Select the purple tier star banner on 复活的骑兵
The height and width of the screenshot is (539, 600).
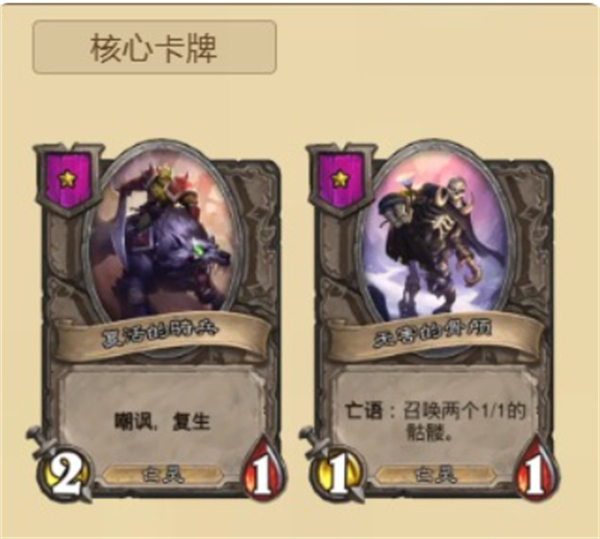(x=67, y=179)
